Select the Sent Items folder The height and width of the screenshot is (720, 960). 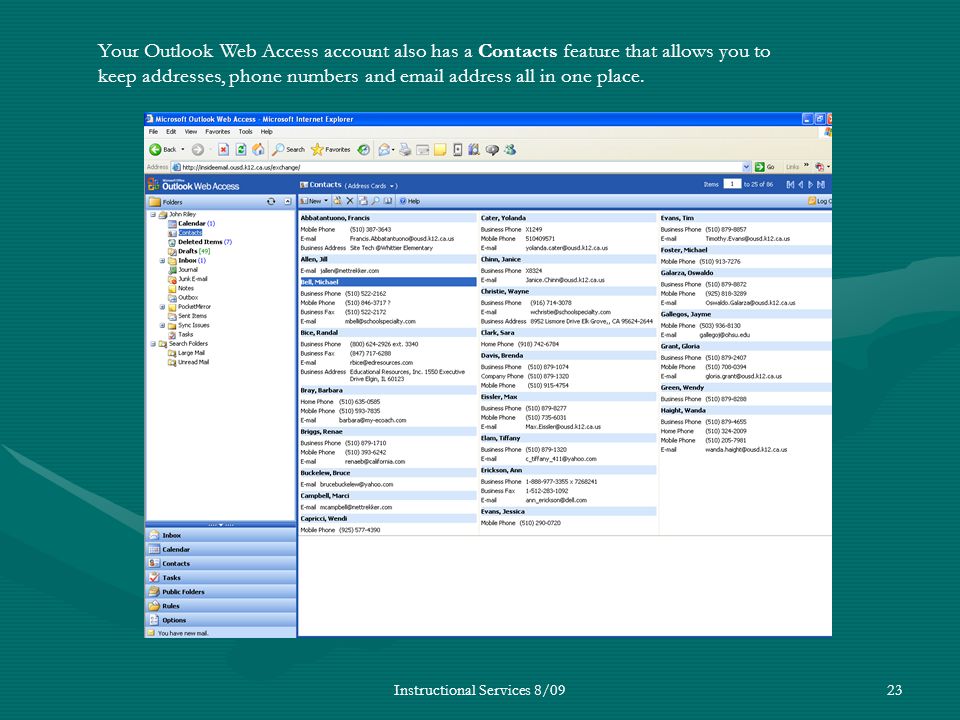187,316
